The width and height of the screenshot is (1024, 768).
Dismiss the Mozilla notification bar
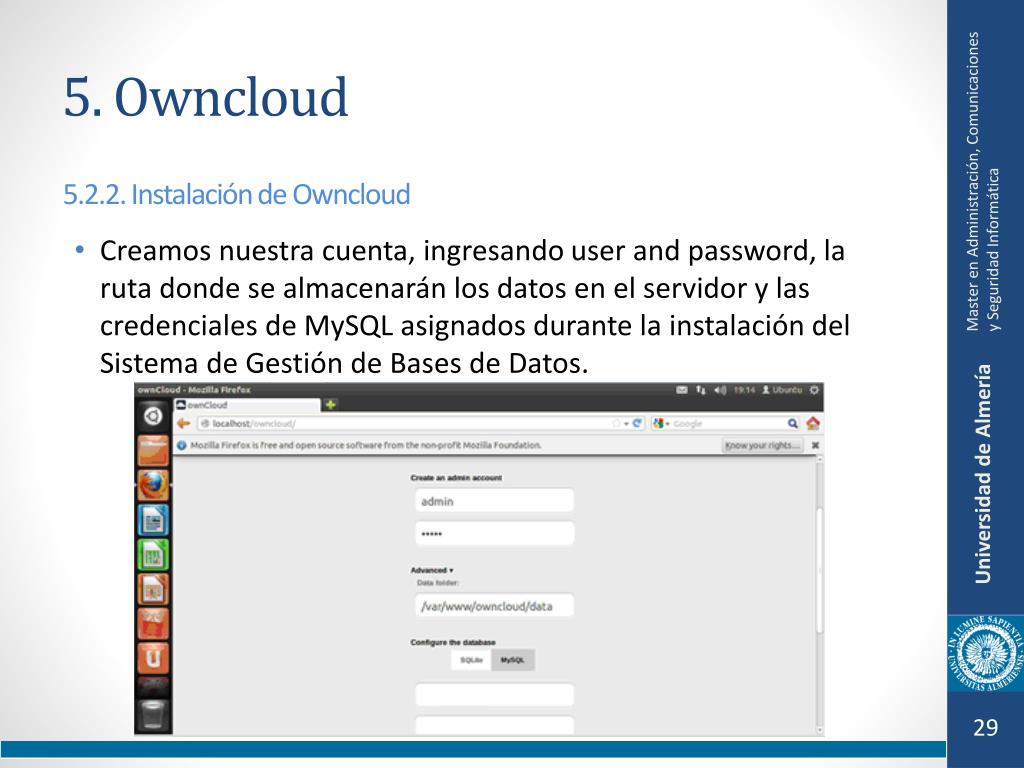(815, 445)
